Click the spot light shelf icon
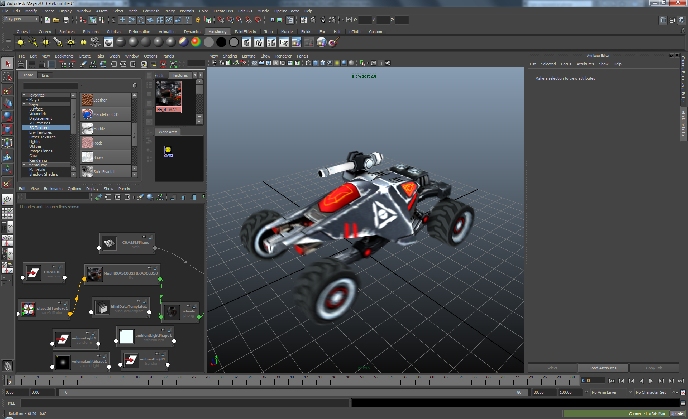688x419 pixels. click(x=57, y=42)
